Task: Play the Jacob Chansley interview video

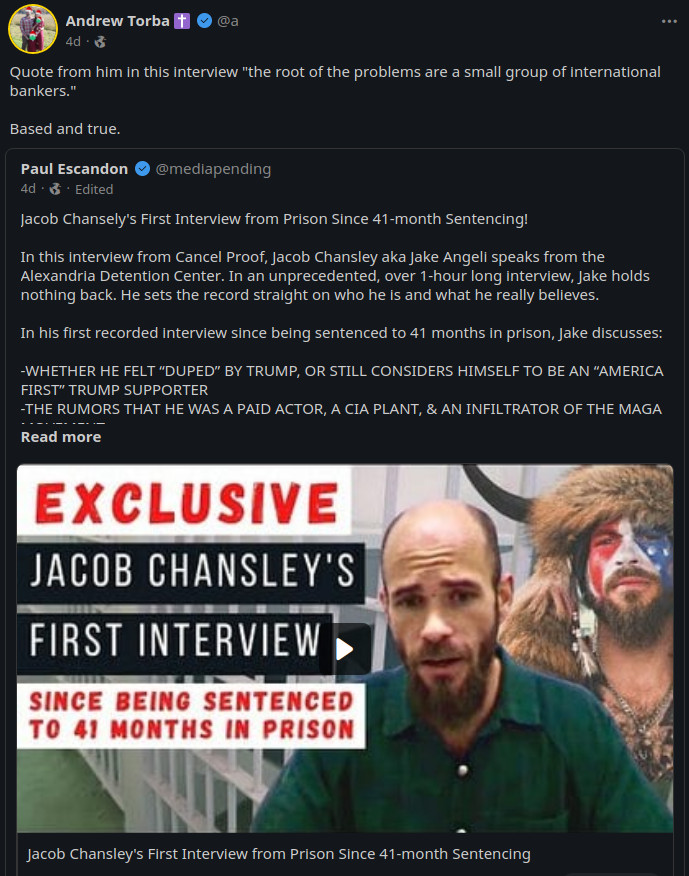Action: [345, 649]
